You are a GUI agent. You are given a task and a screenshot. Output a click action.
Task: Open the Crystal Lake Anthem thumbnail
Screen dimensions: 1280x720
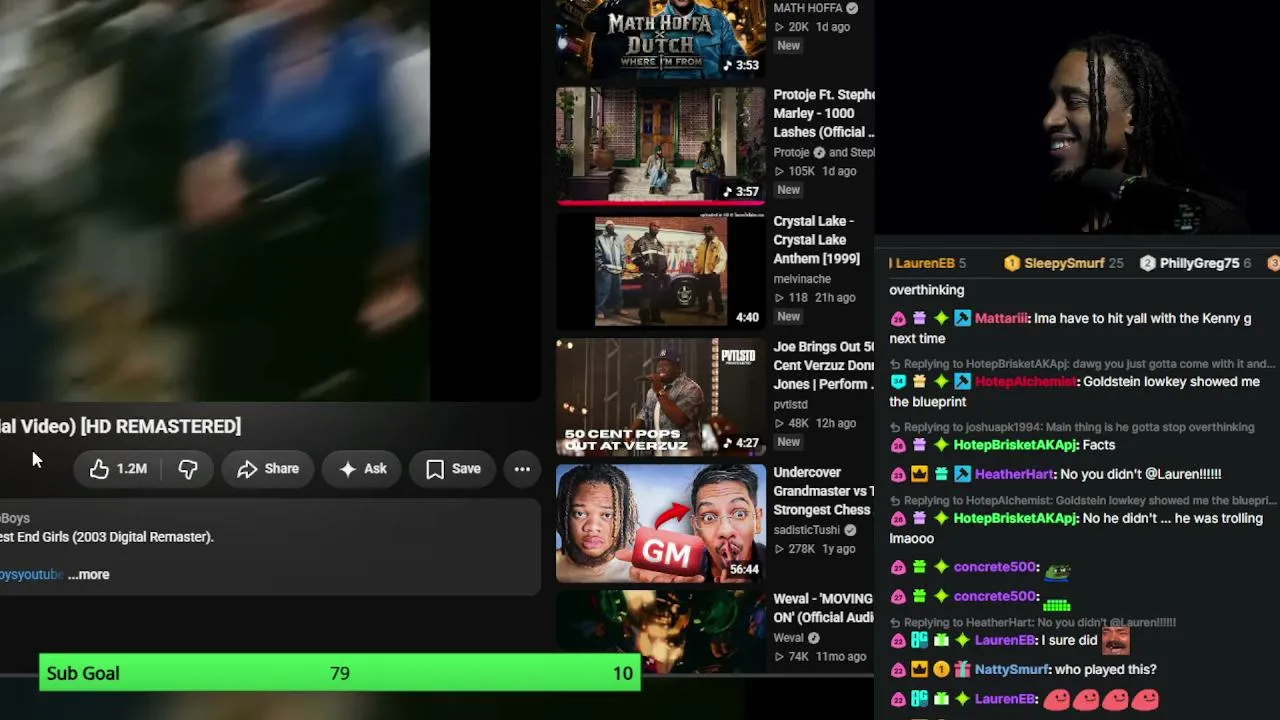tap(660, 272)
